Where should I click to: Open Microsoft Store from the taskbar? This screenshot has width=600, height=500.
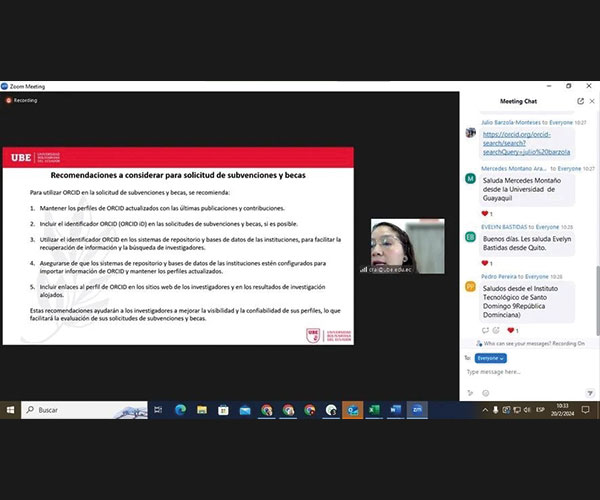coord(223,410)
